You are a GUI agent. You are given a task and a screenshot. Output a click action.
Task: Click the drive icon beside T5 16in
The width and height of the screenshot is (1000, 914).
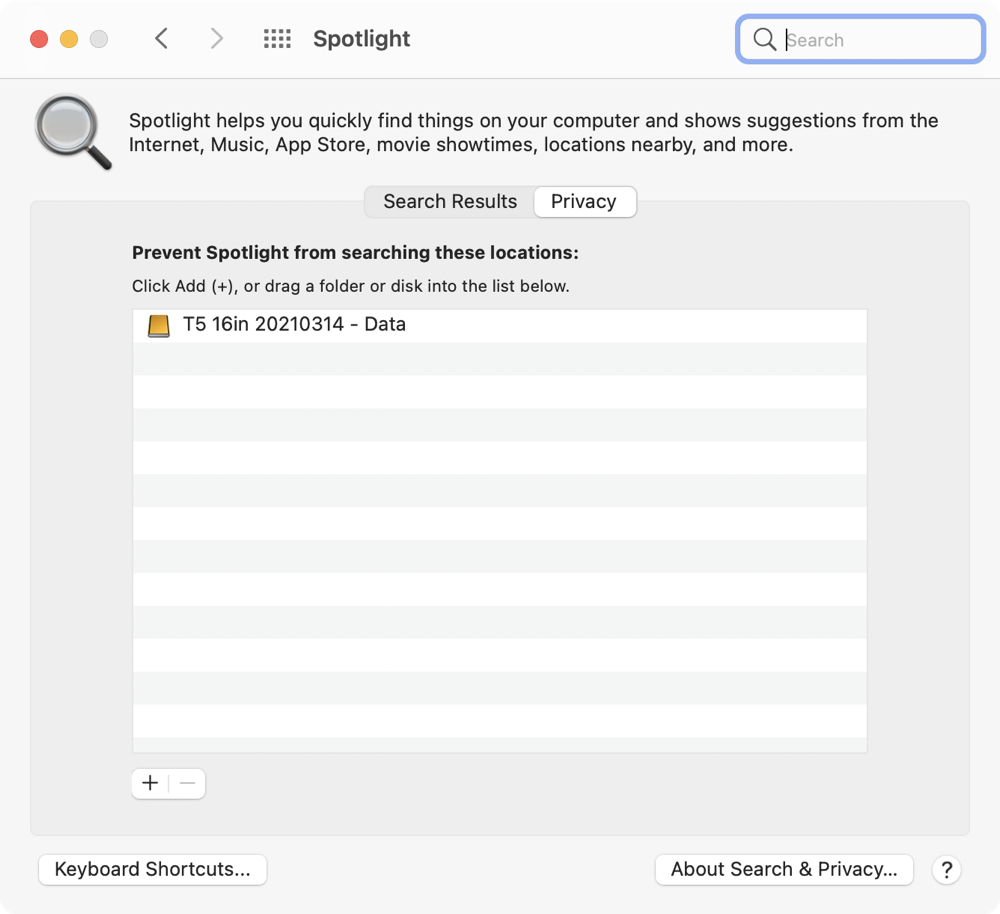158,325
